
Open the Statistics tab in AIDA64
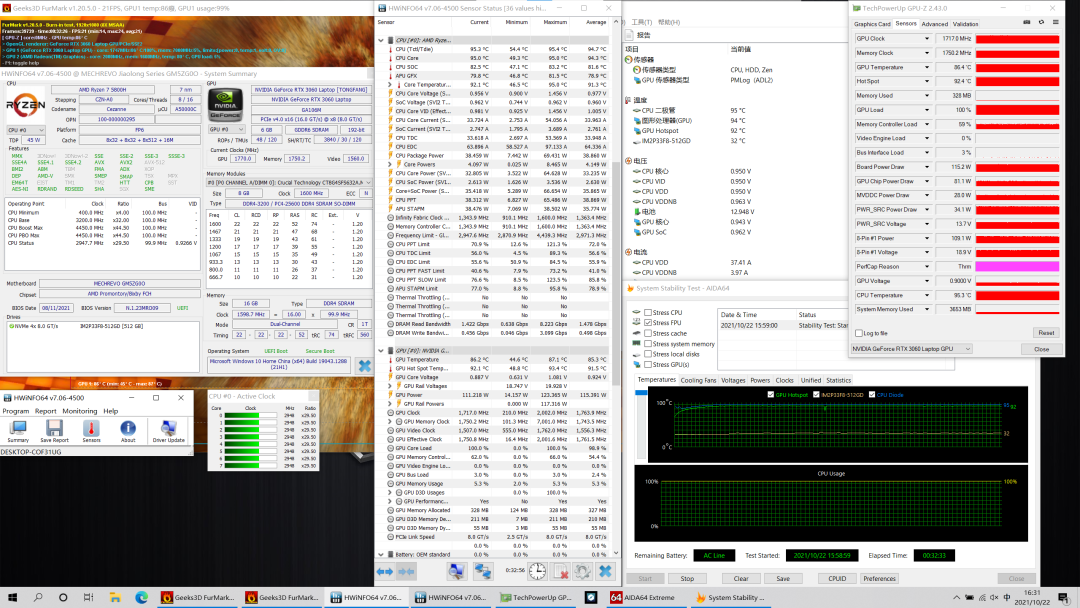838,380
